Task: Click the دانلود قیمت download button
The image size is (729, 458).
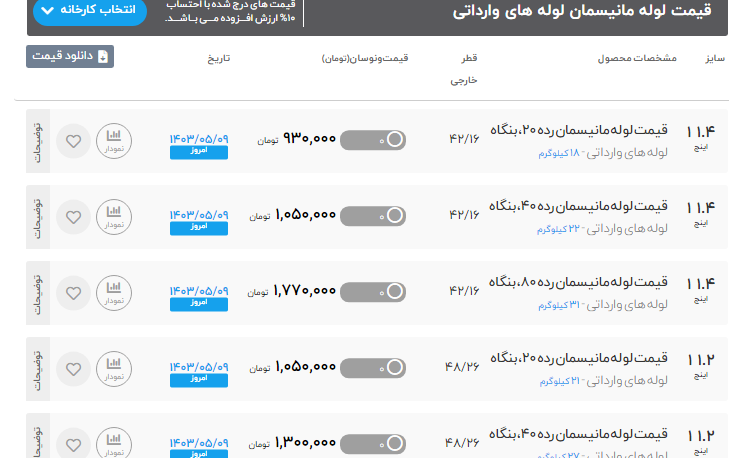Action: click(x=70, y=56)
